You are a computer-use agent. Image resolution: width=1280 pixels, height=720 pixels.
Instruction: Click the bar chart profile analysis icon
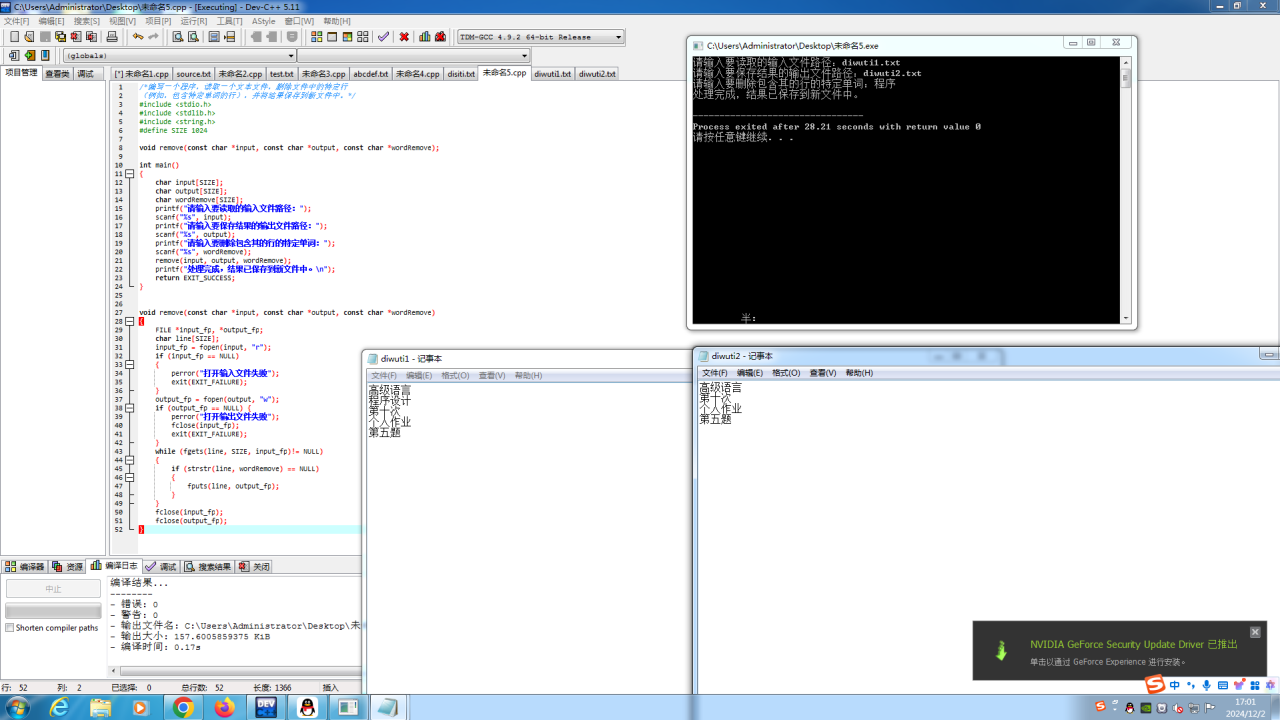tap(425, 37)
